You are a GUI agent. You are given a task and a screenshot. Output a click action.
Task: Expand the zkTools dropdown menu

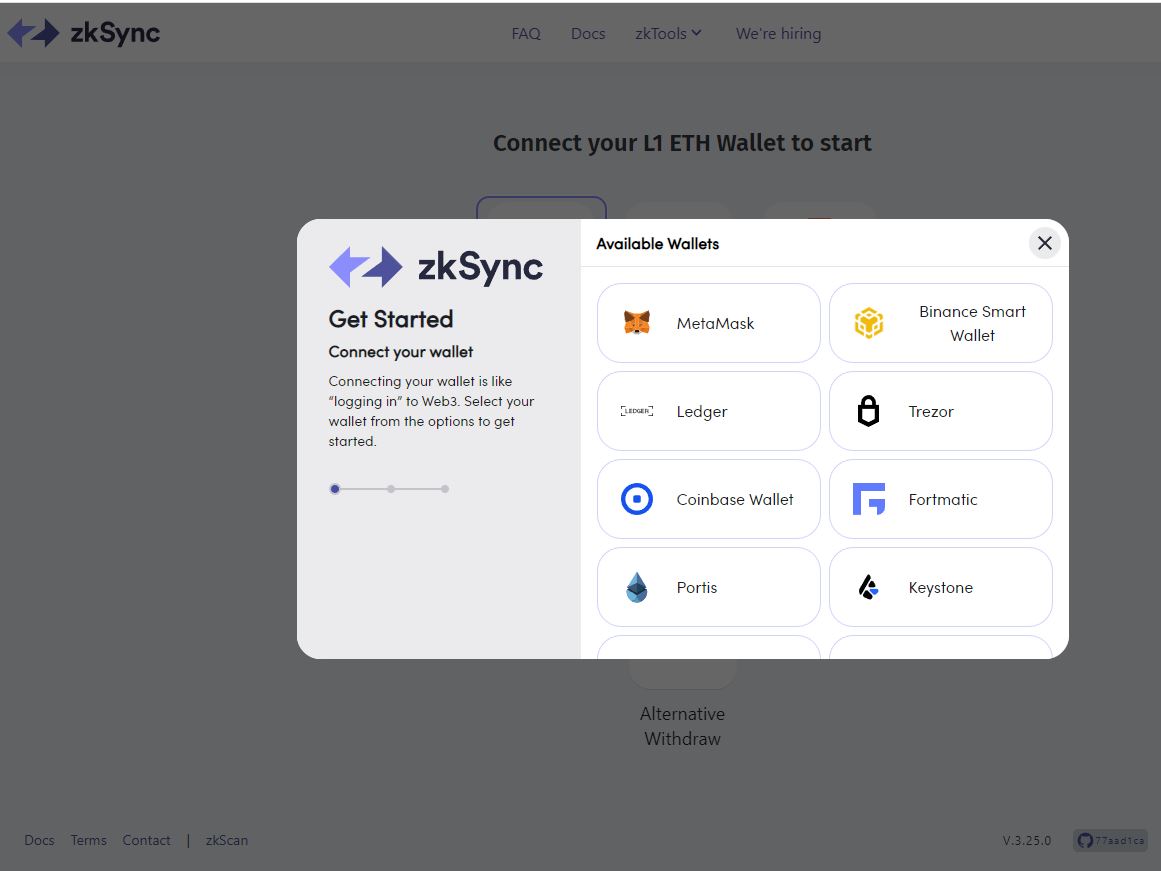(x=668, y=33)
